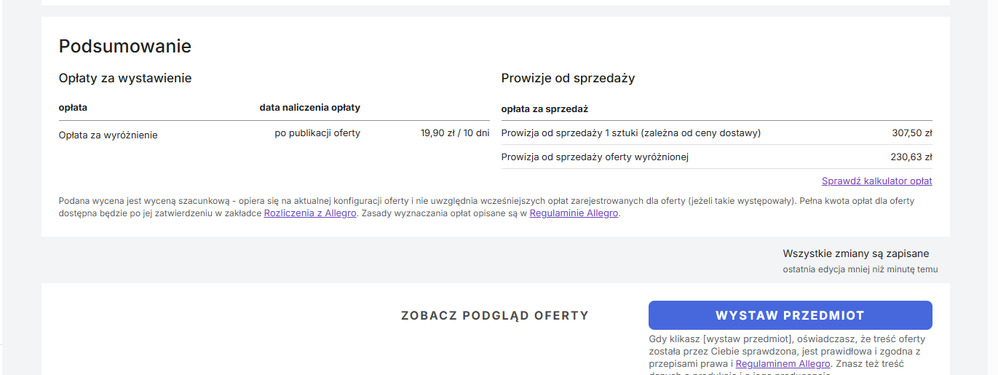This screenshot has height=375, width=998.
Task: Click the WYSTAW PRZEDMIOT button
Action: pos(790,315)
